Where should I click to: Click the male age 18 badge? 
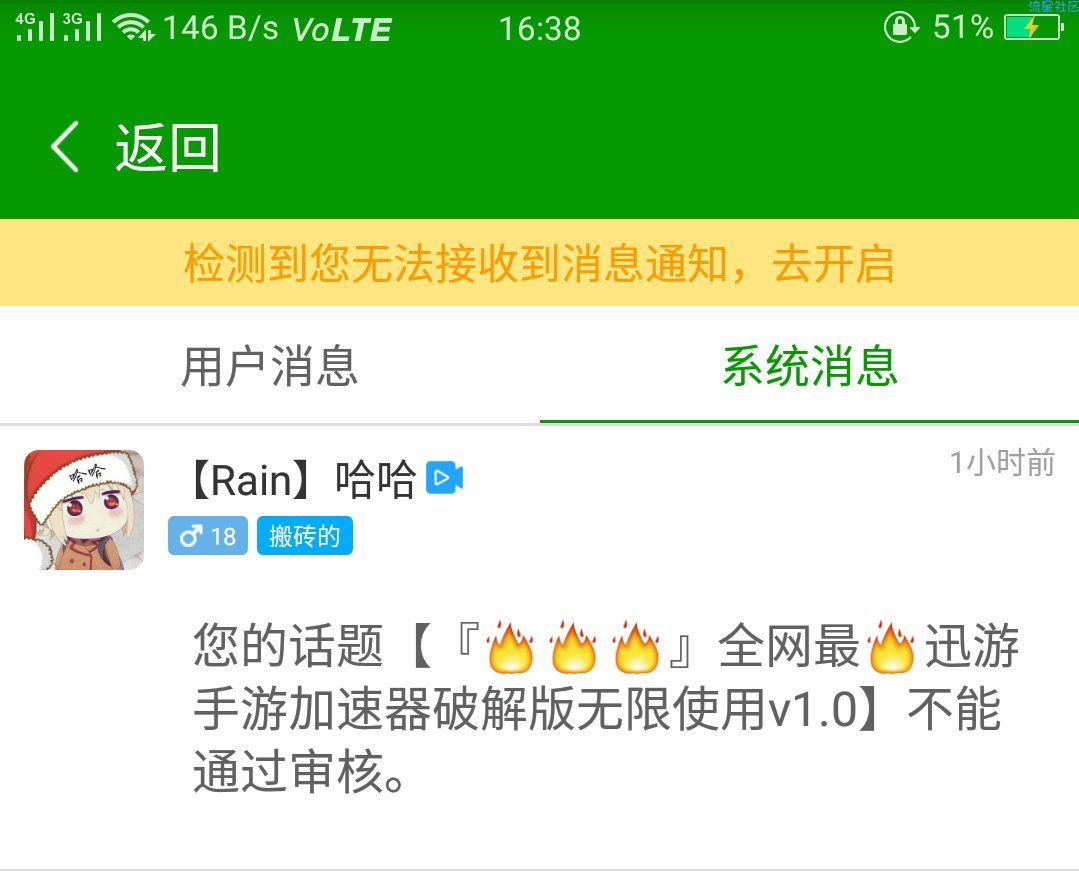coord(208,536)
